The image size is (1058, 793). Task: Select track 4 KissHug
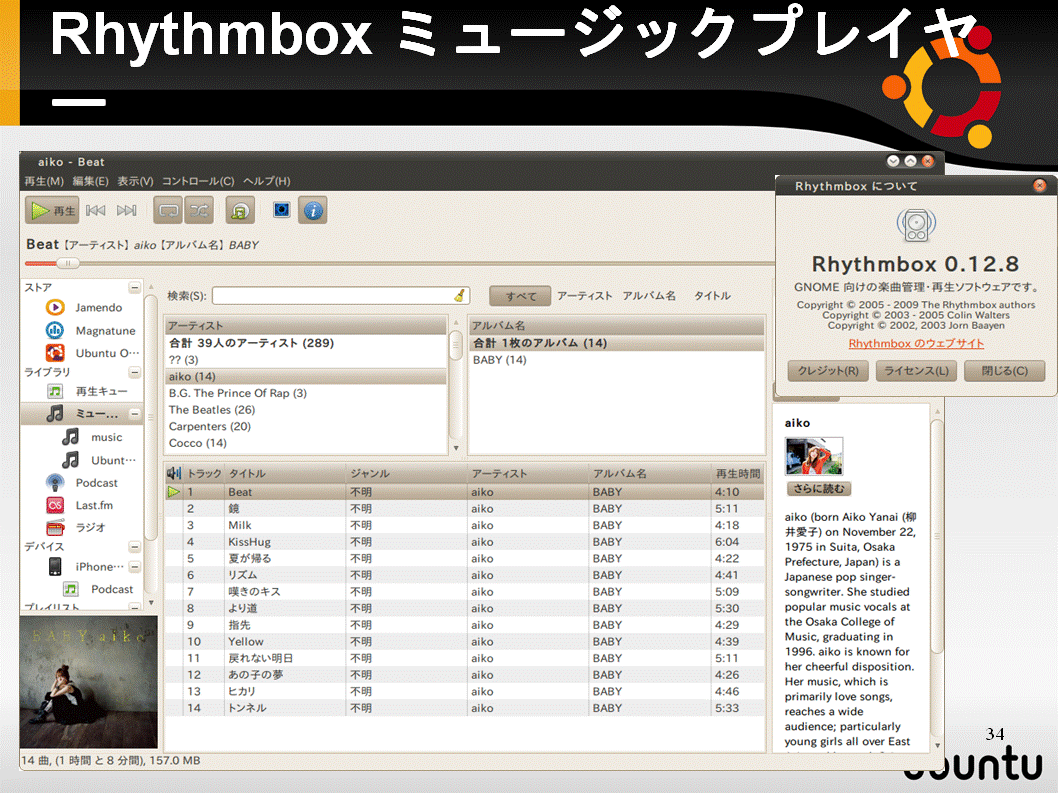[x=465, y=542]
